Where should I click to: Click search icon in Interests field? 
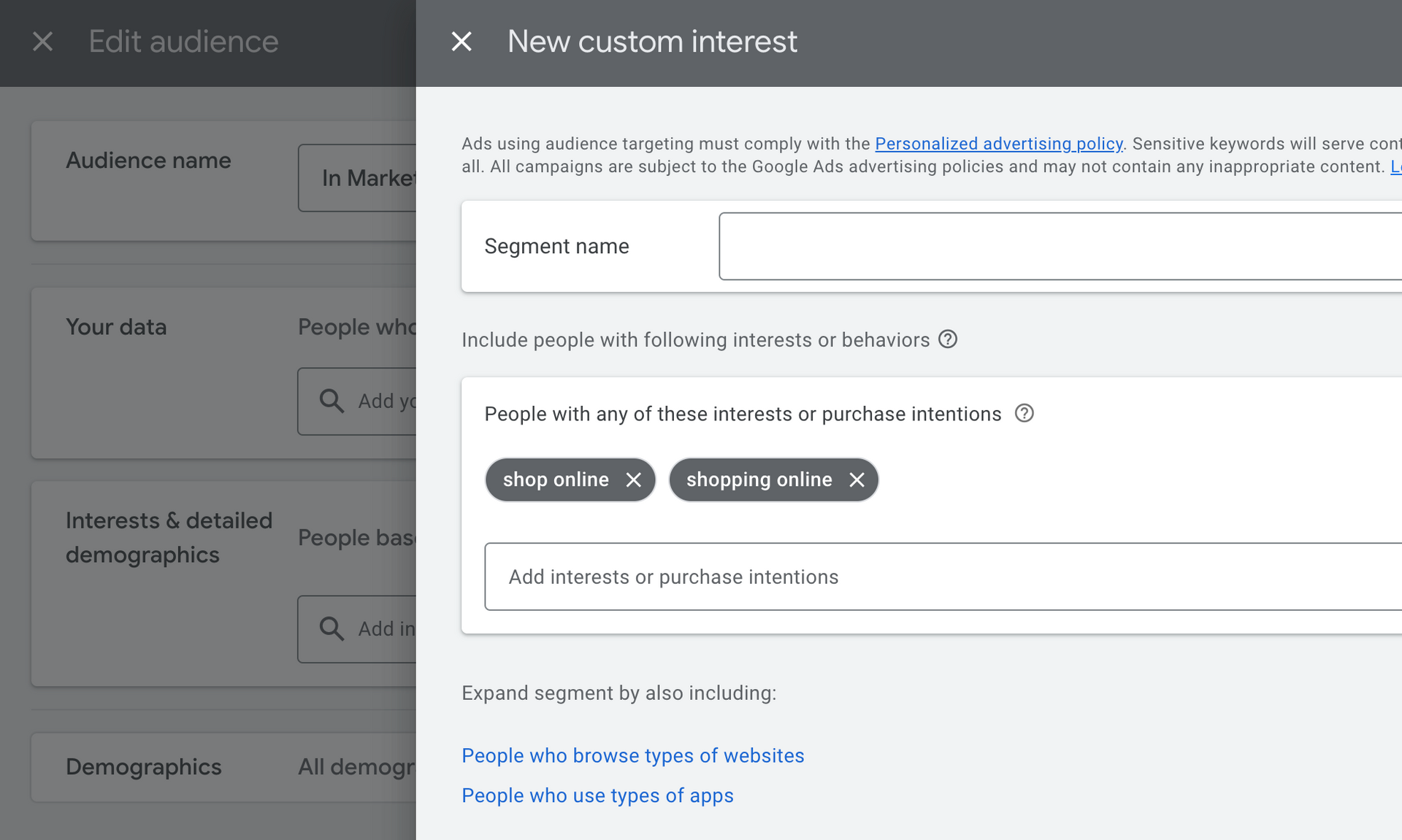coord(332,628)
